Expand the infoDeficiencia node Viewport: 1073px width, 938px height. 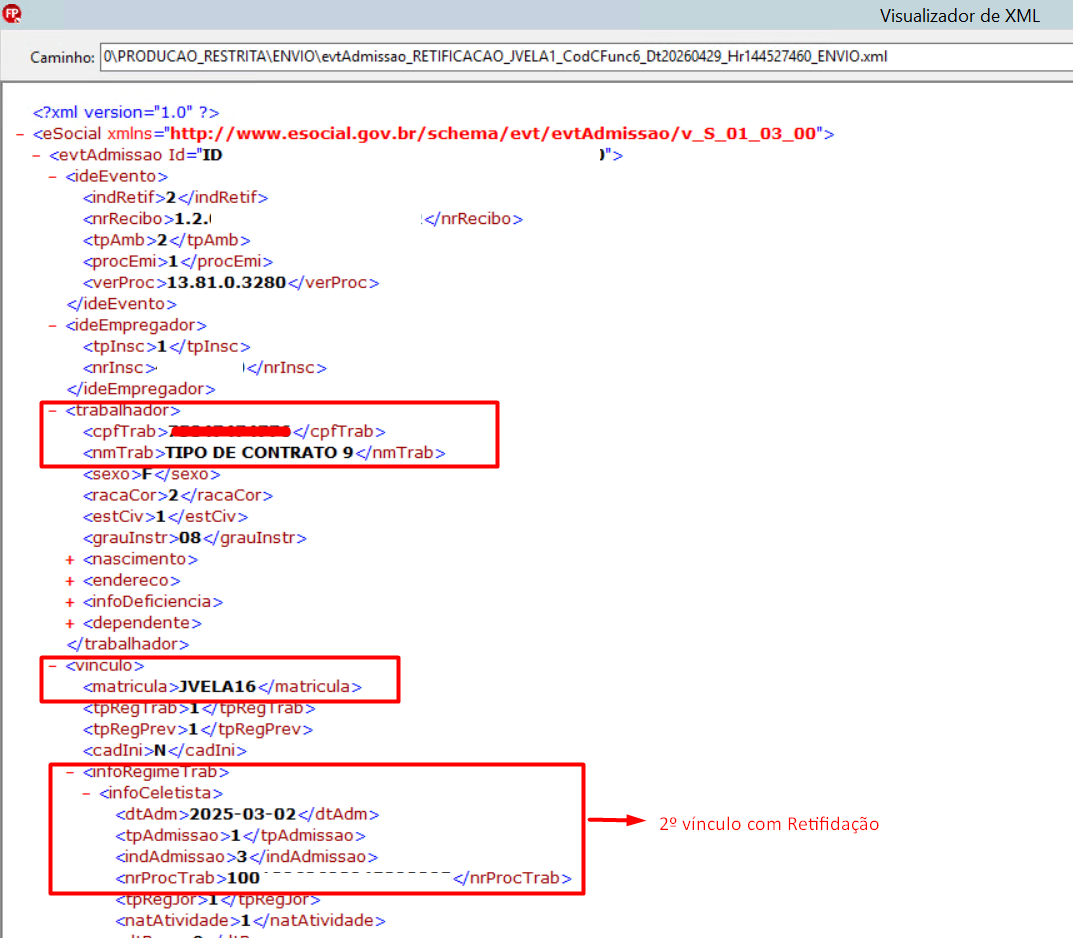click(x=69, y=602)
